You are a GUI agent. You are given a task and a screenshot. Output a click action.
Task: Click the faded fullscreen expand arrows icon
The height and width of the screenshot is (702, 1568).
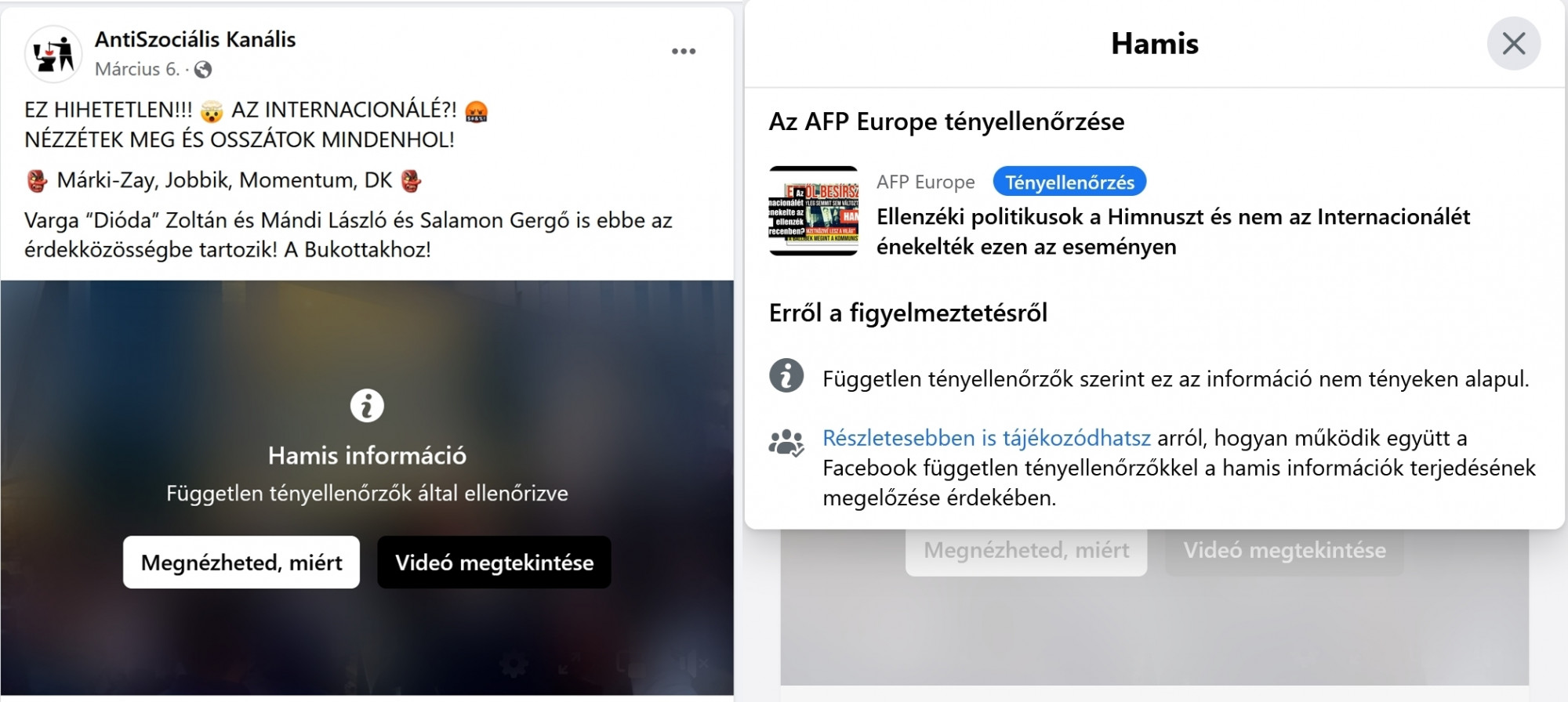(x=569, y=664)
